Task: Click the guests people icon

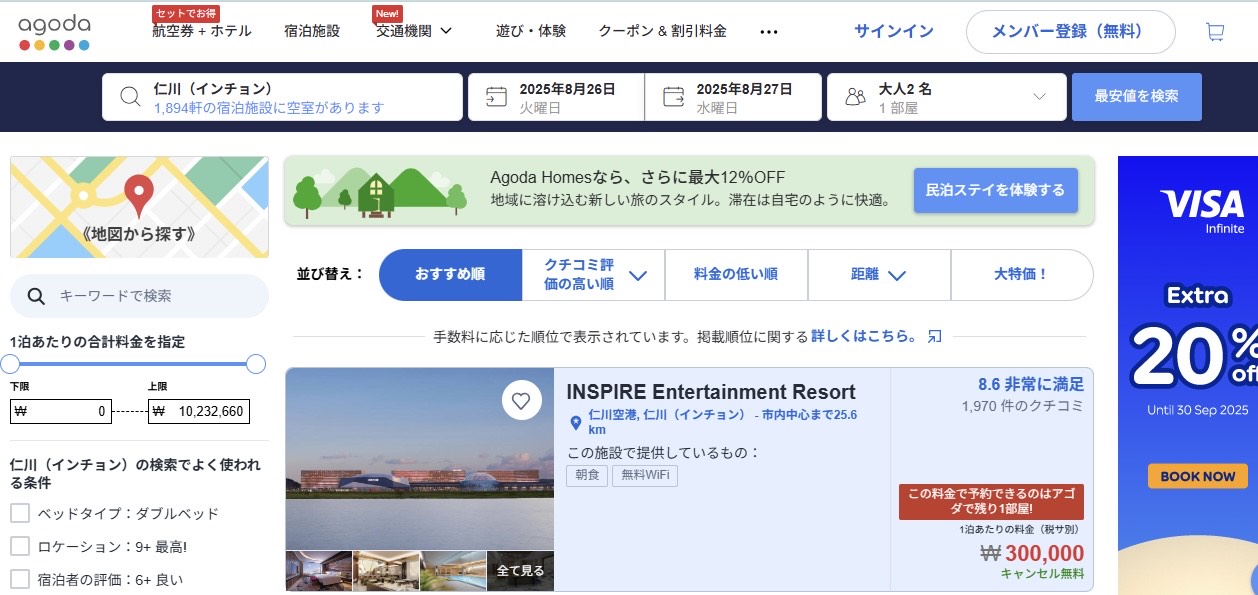Action: point(855,97)
